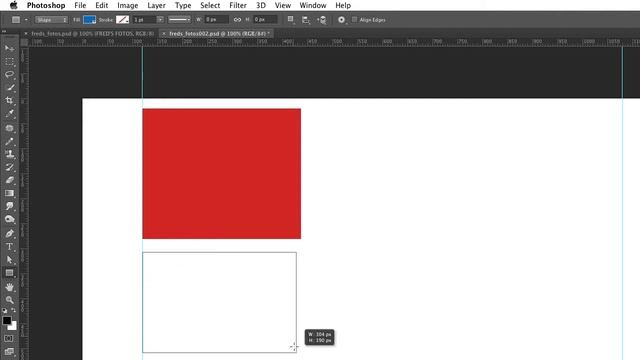640x360 pixels.
Task: Open the Filter menu
Action: tap(238, 5)
